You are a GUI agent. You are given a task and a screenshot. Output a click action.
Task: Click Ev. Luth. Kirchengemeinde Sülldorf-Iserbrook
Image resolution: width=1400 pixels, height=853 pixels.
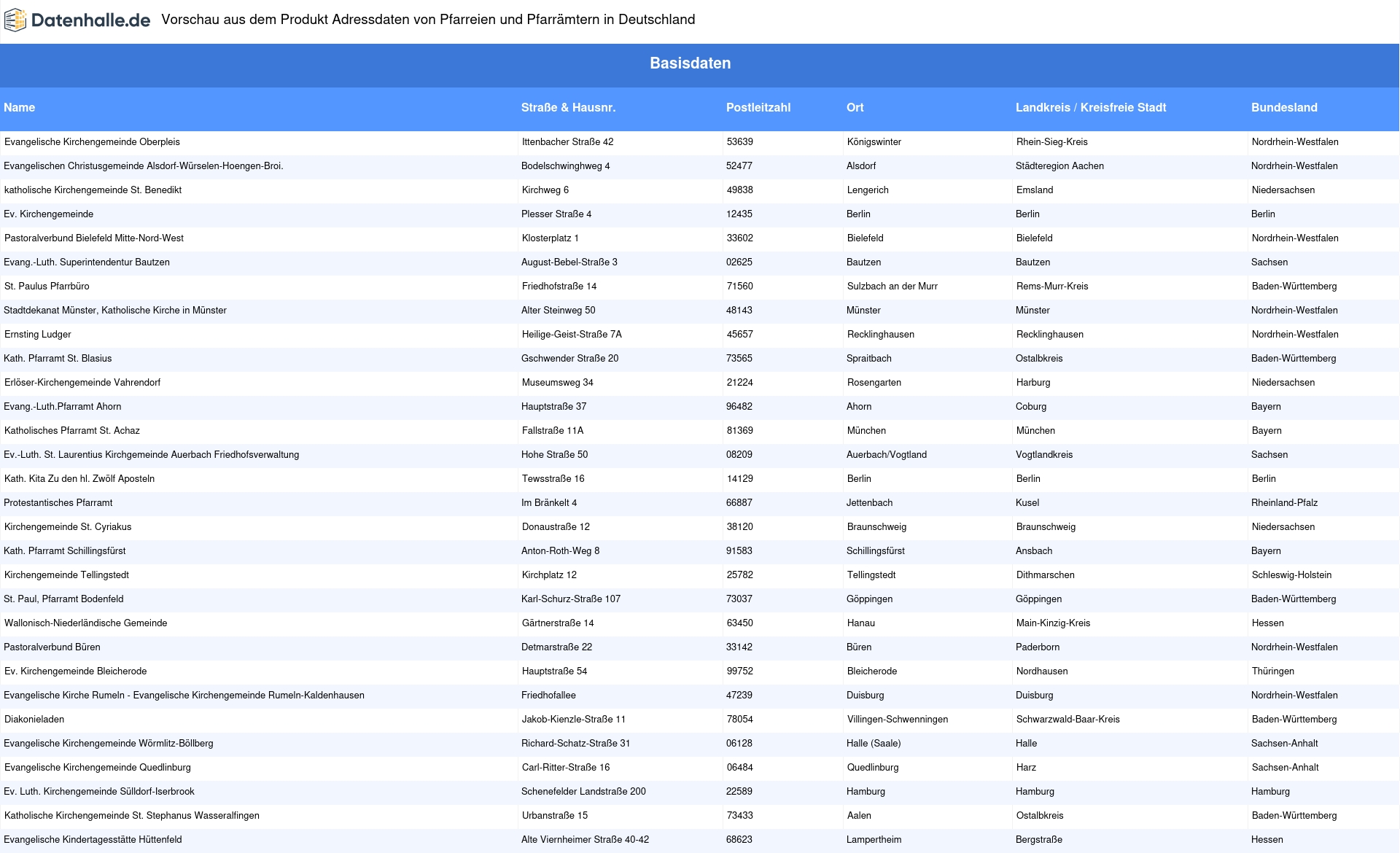pos(99,792)
